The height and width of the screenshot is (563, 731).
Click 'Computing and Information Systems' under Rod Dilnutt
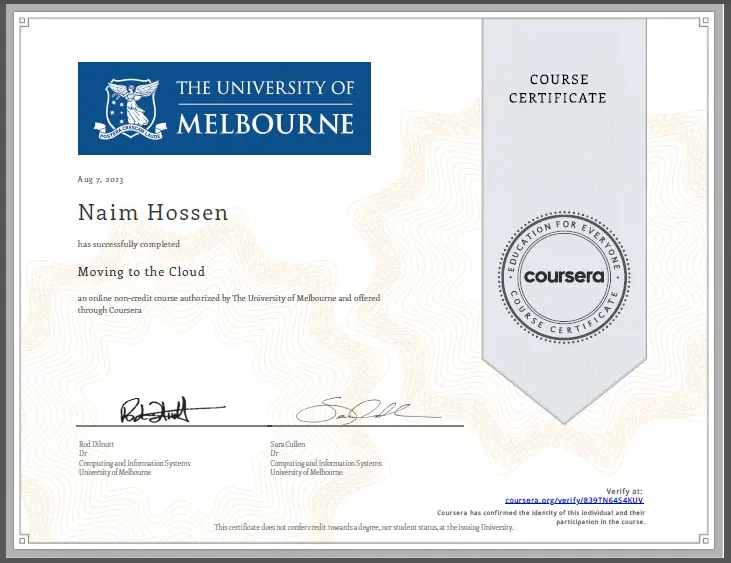click(134, 463)
